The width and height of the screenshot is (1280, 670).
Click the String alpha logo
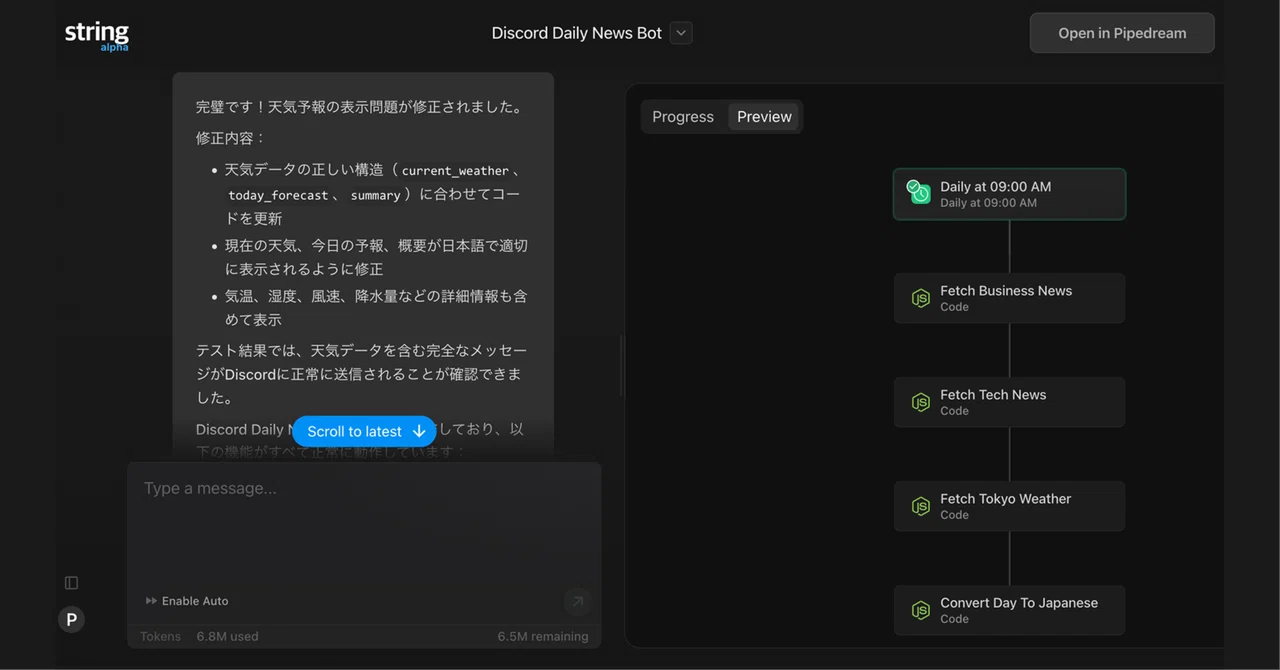point(97,35)
